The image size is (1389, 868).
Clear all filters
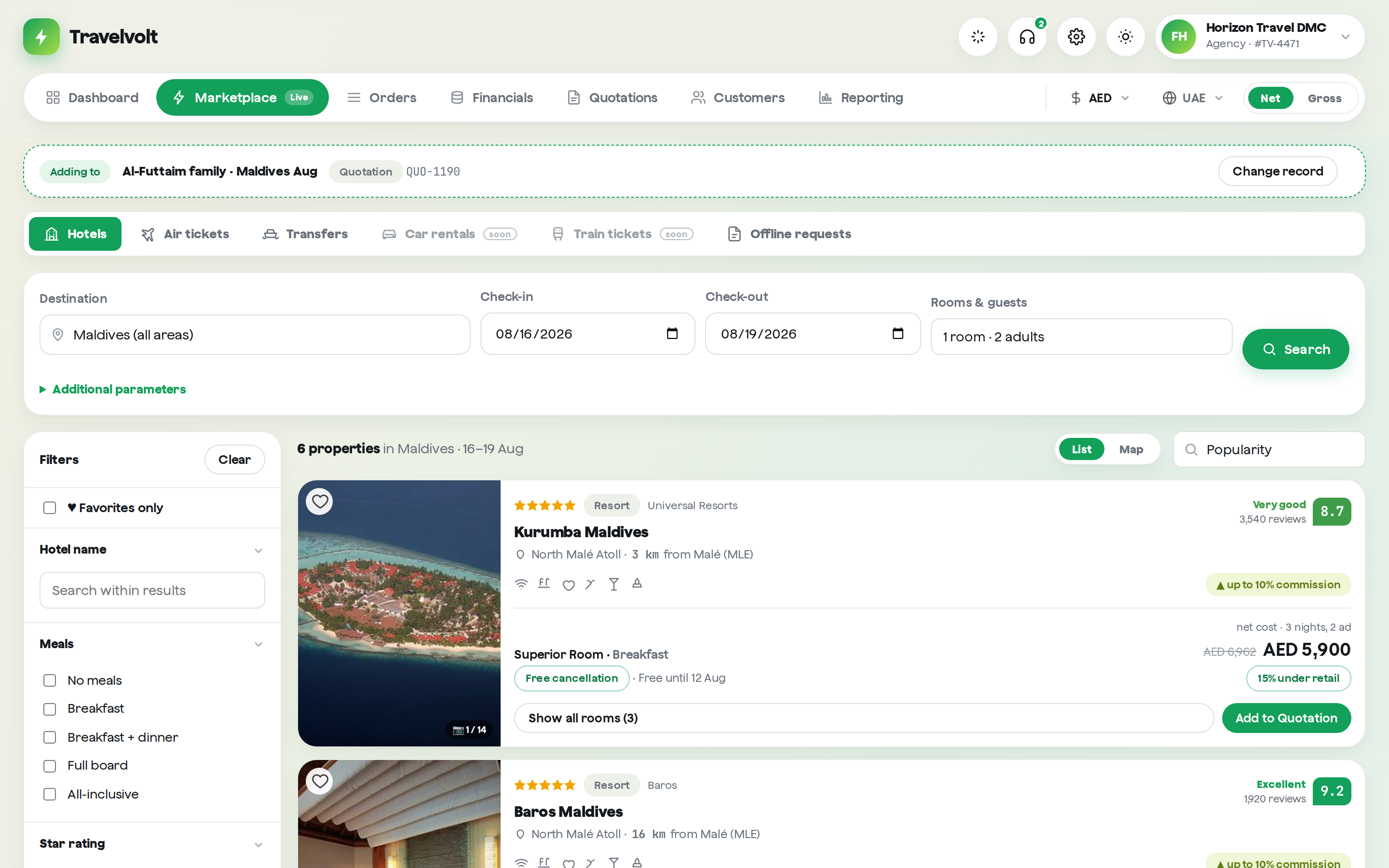coord(234,460)
